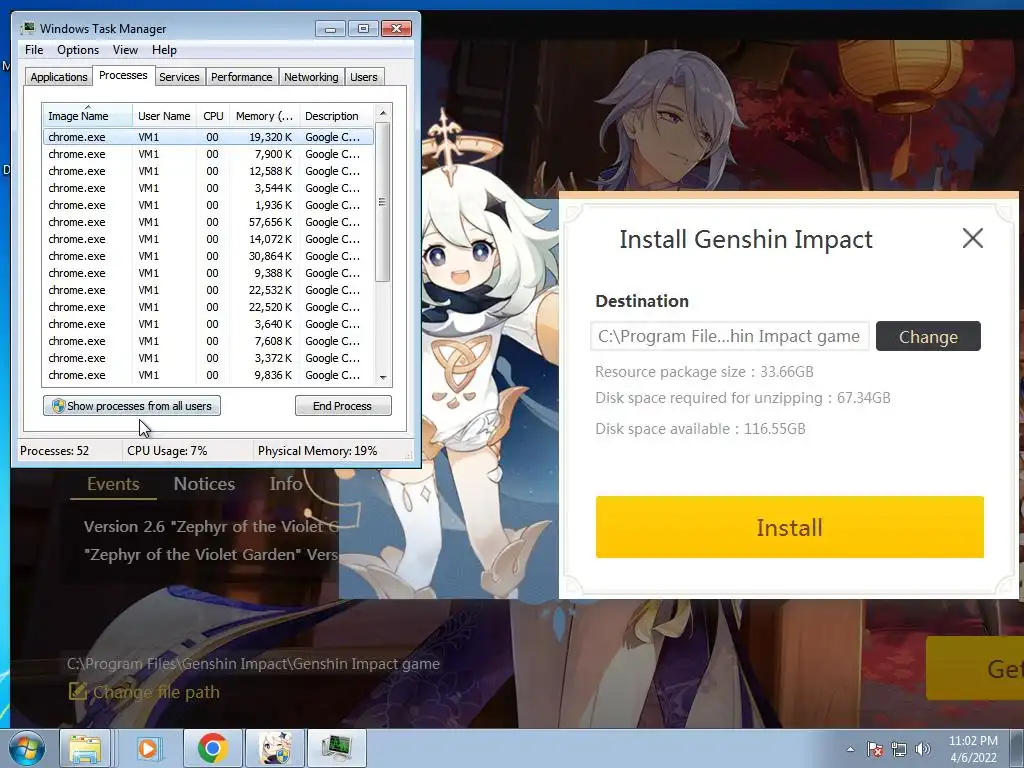
Task: Select the chrome.exe row using 3,640 K
Action: pos(208,324)
